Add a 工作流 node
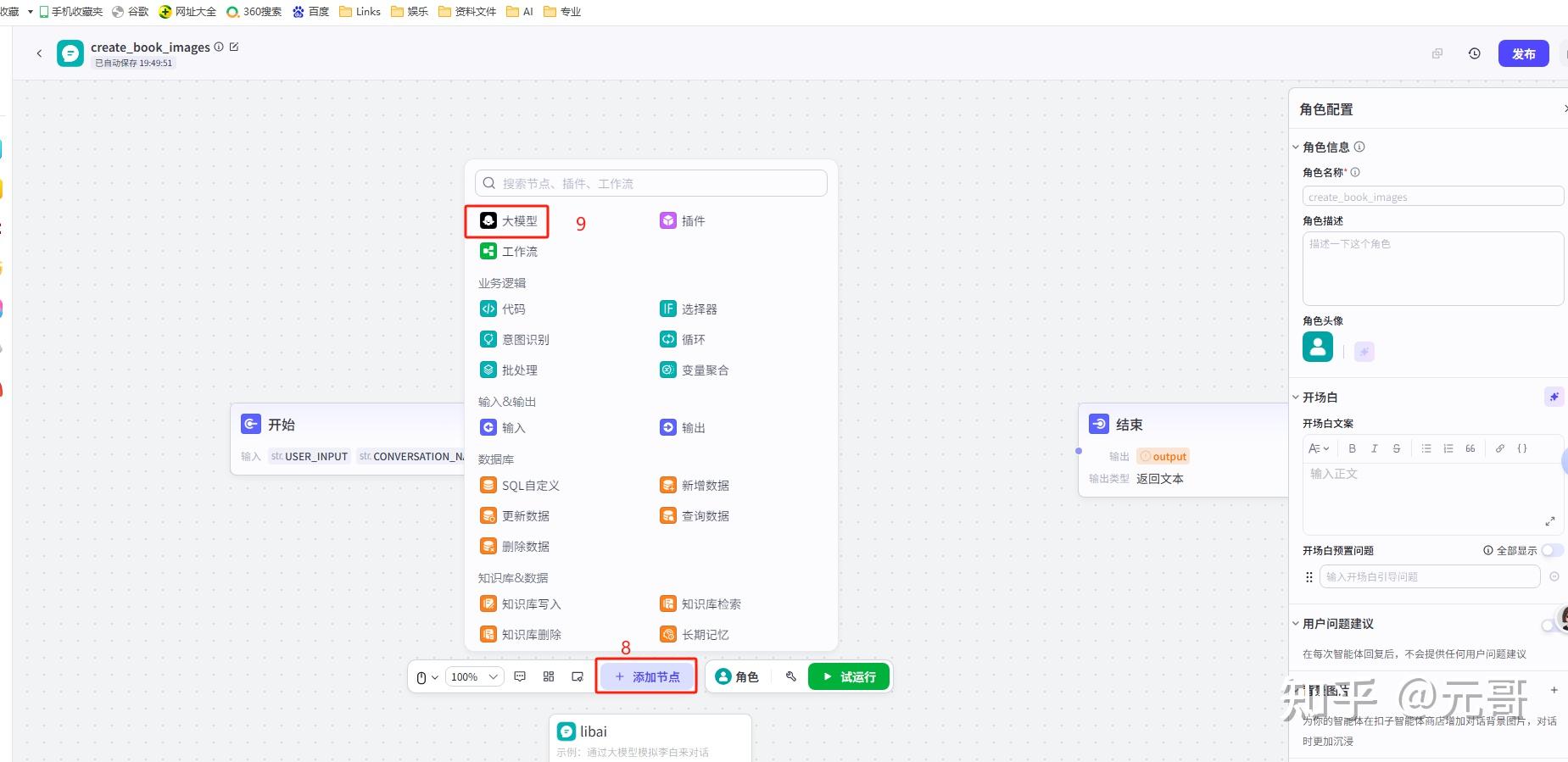The image size is (1568, 762). [508, 252]
